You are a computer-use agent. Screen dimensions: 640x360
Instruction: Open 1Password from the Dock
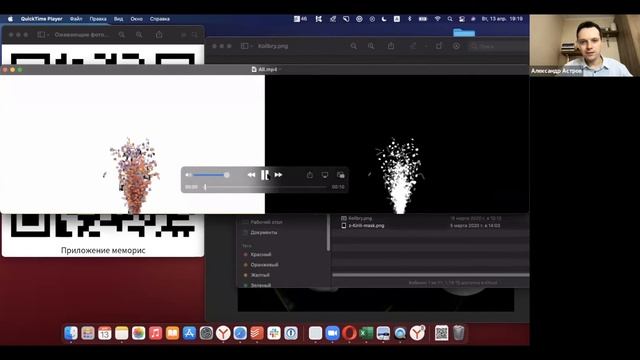[x=291, y=333]
